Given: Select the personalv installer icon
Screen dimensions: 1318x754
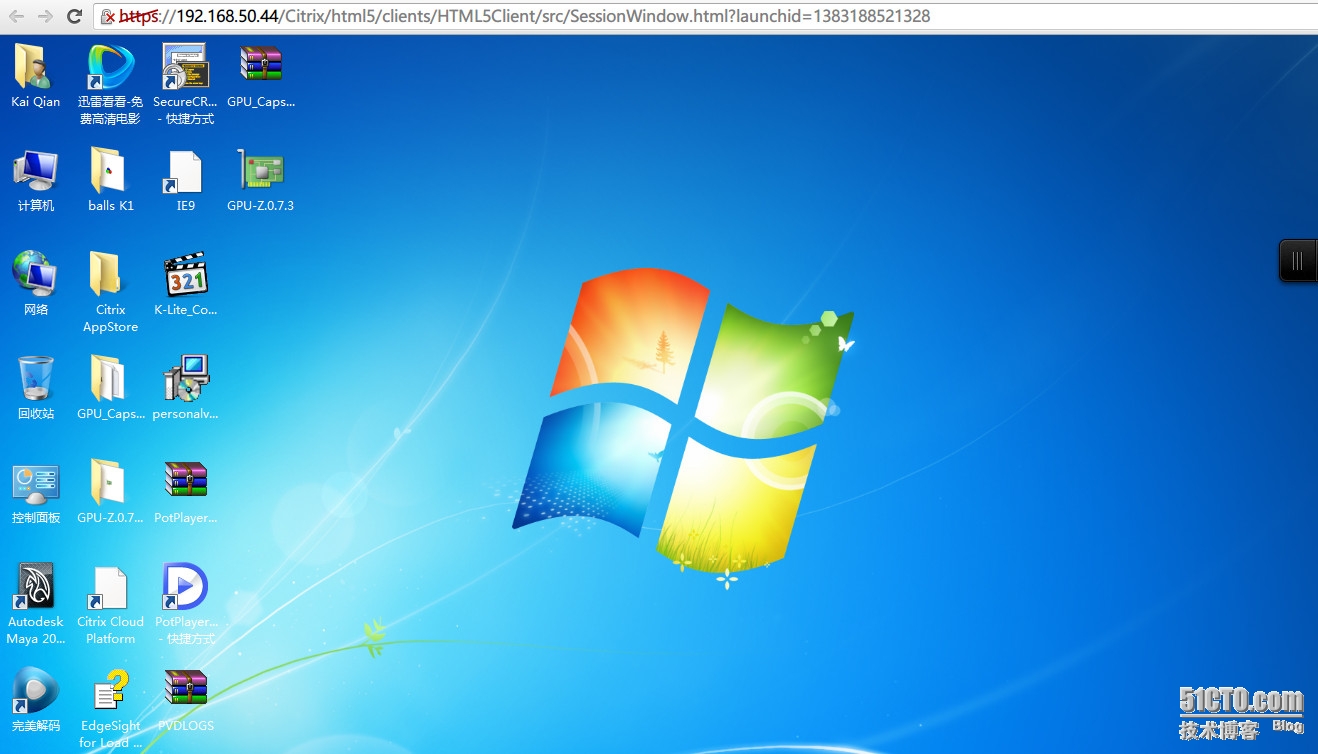Looking at the screenshot, I should pyautogui.click(x=185, y=379).
